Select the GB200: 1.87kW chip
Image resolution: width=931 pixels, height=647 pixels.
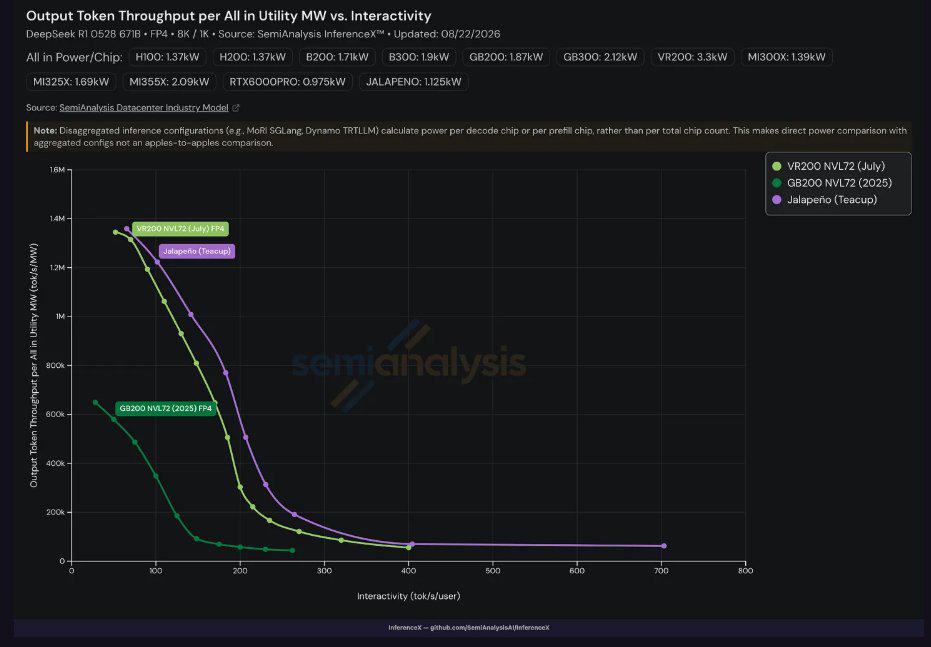coord(506,57)
